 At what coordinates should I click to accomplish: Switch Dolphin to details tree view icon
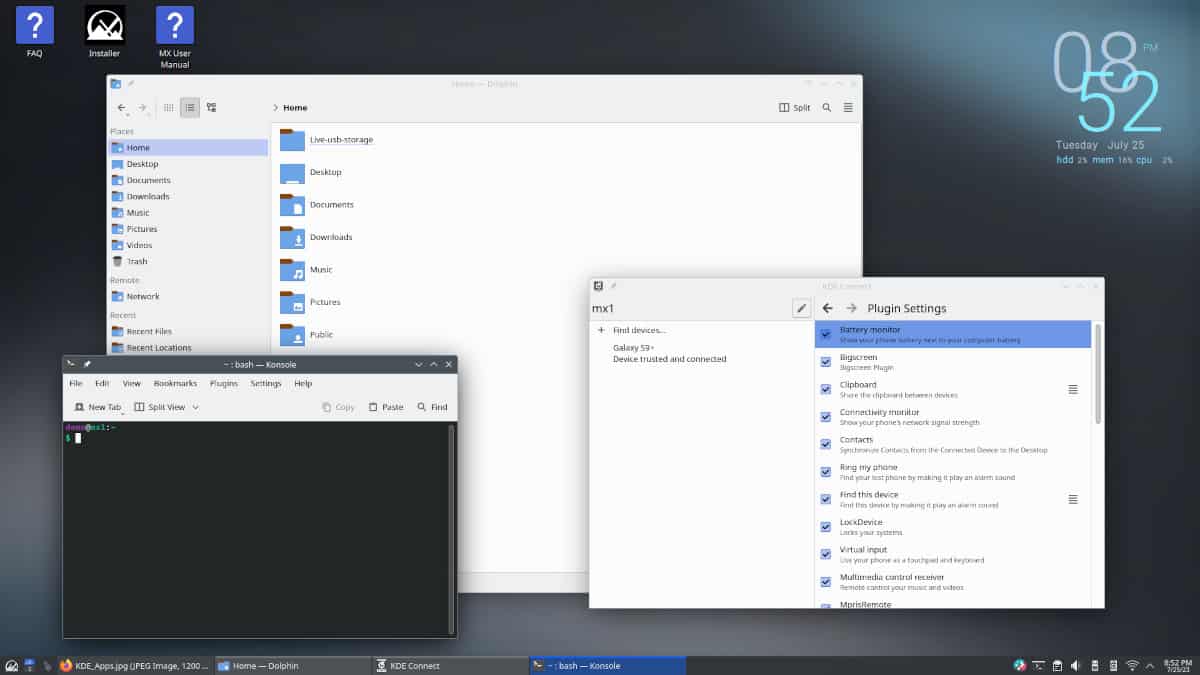[212, 107]
